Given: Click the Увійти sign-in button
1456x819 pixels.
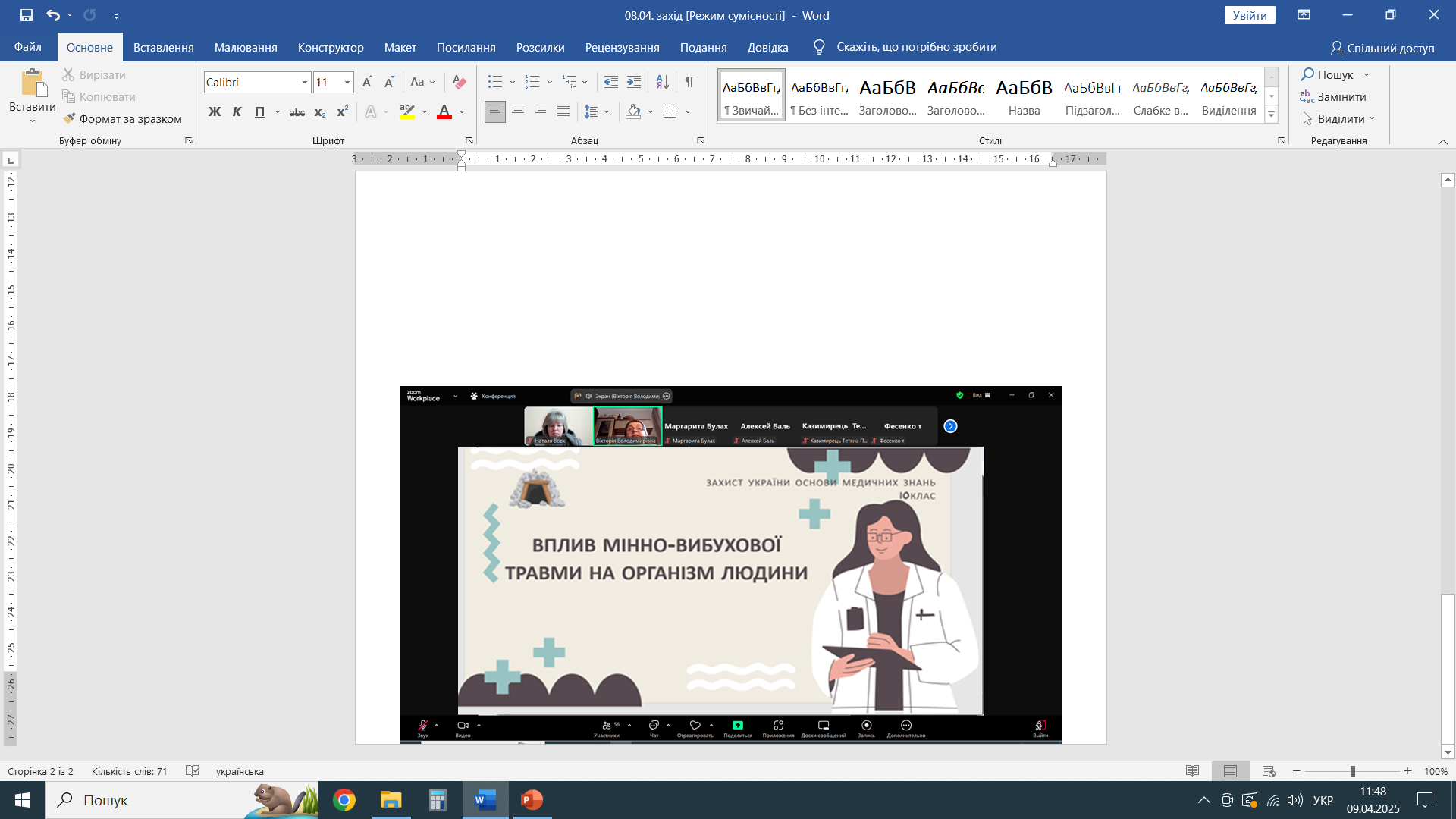Looking at the screenshot, I should coord(1249,15).
